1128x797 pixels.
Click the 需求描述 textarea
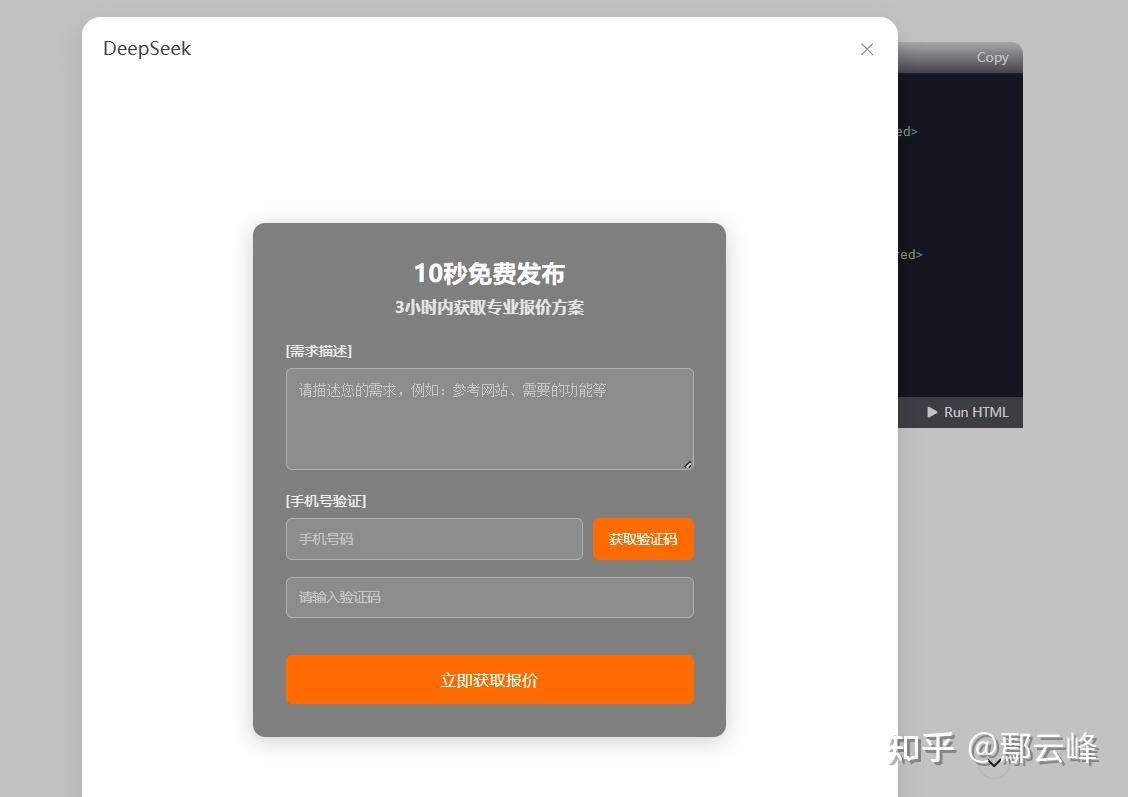pos(489,419)
